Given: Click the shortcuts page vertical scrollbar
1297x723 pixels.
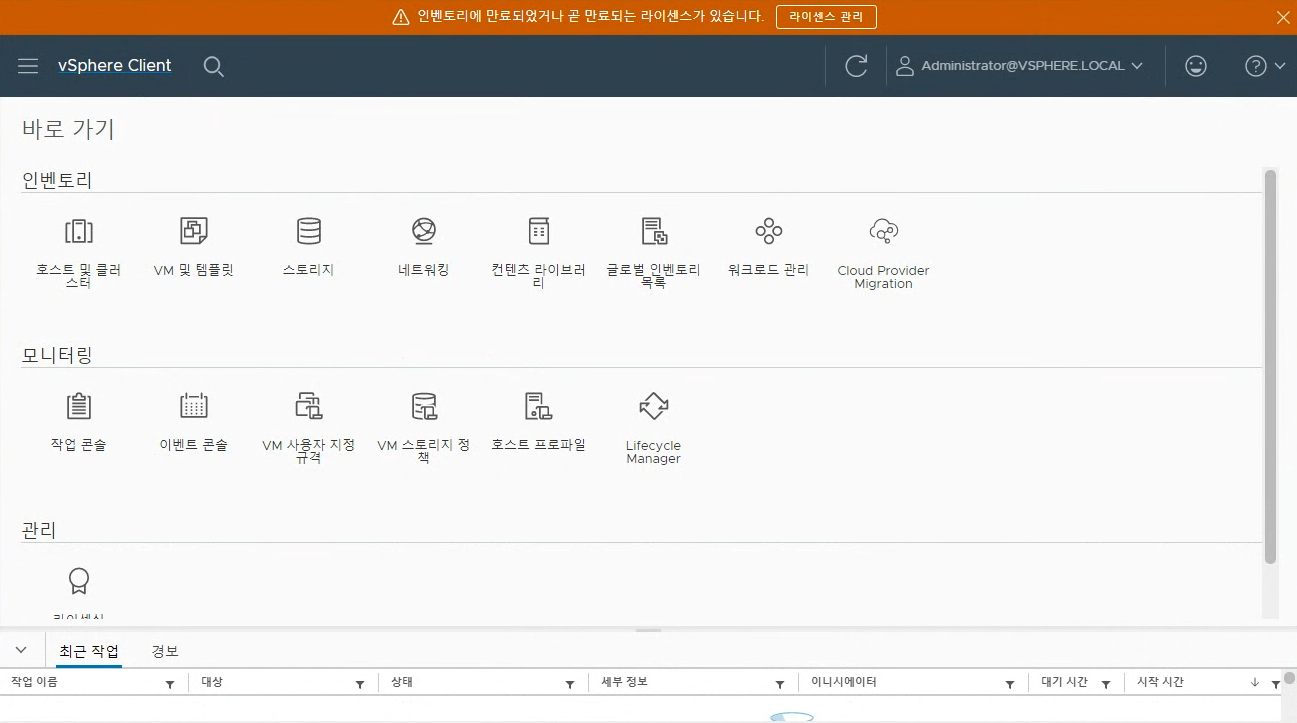Looking at the screenshot, I should (x=1271, y=367).
